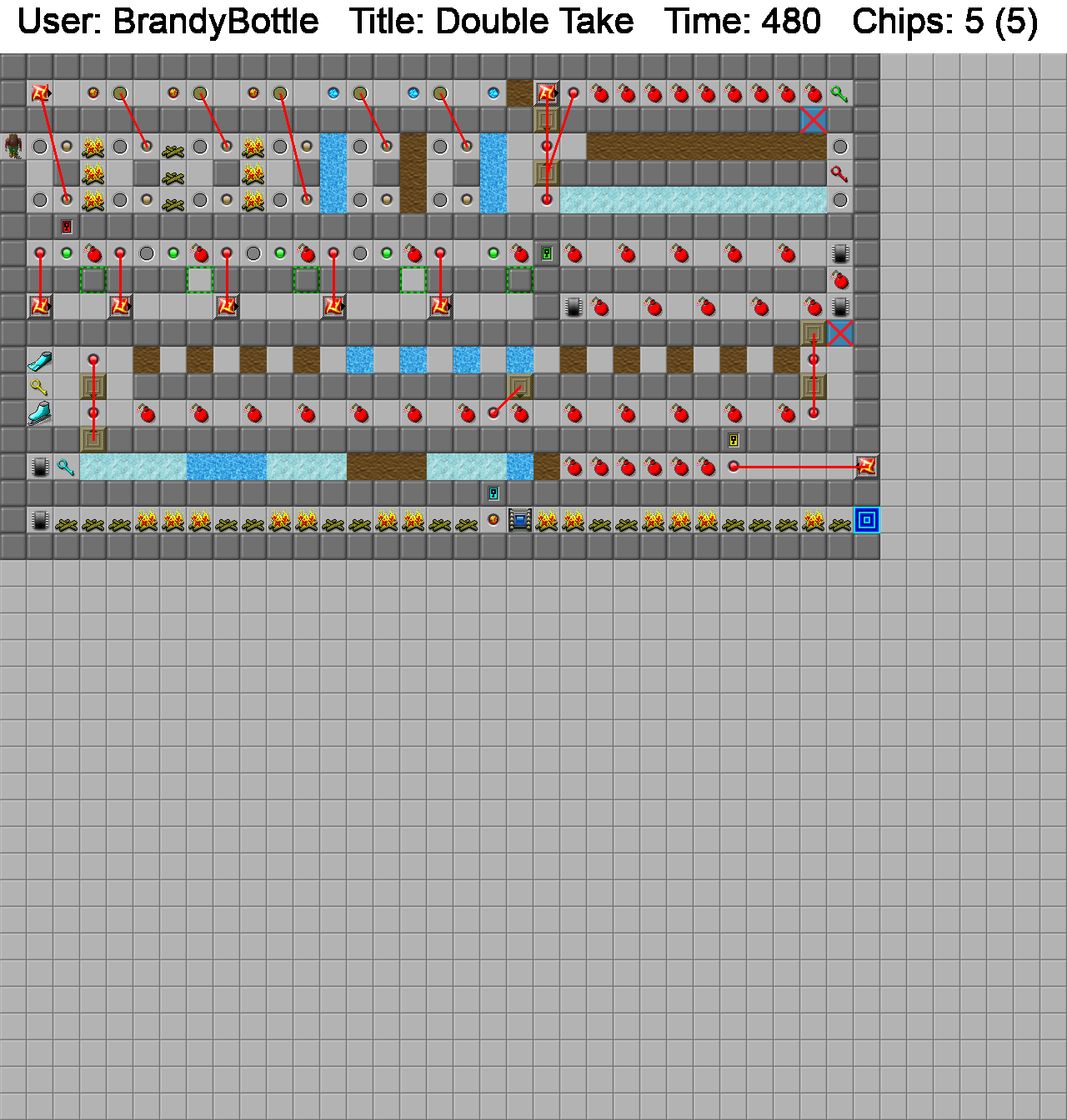Select the red locked door tile
The height and width of the screenshot is (1120, 1067).
67,227
